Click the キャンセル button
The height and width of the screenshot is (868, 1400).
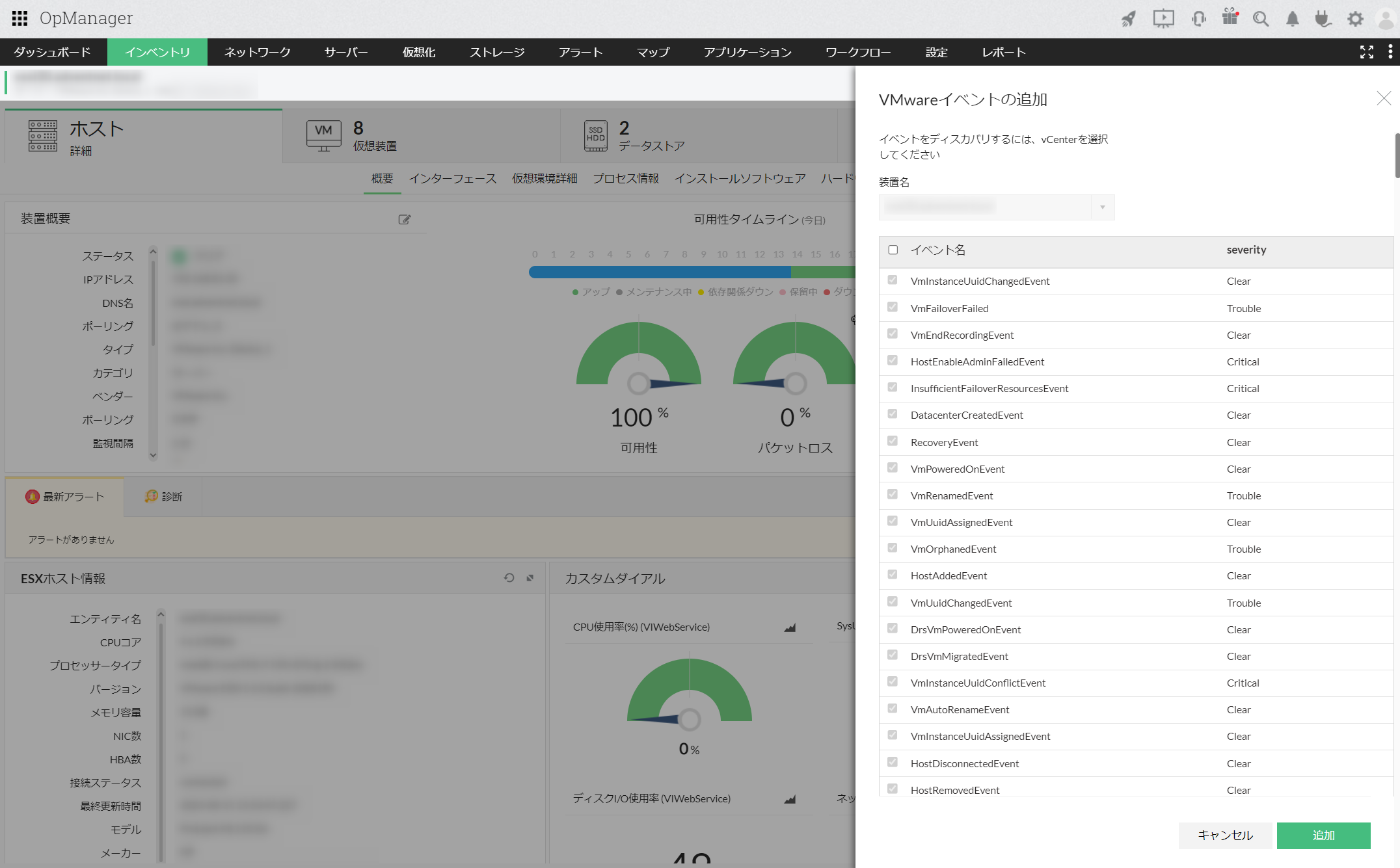(1225, 835)
